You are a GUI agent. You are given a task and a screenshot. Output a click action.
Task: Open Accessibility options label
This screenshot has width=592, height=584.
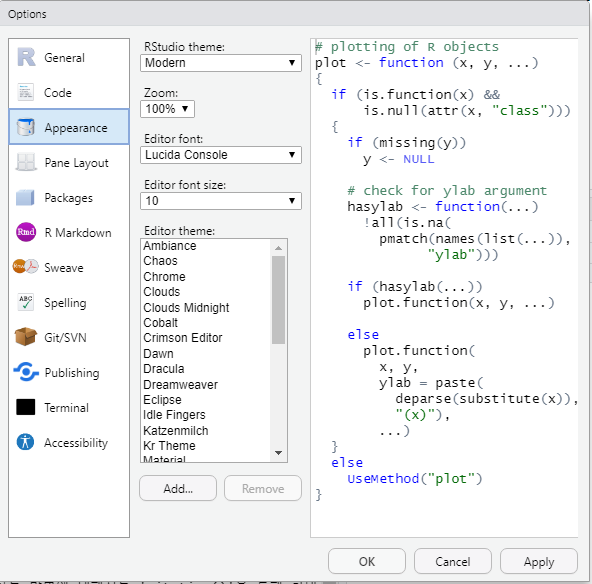point(76,443)
